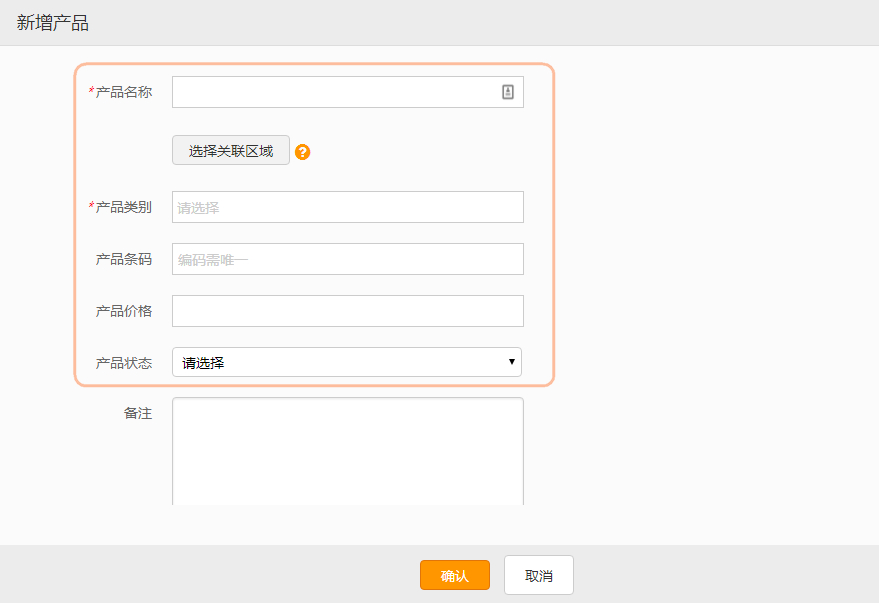
Task: Click the 产品名称 field label
Action: (x=124, y=92)
